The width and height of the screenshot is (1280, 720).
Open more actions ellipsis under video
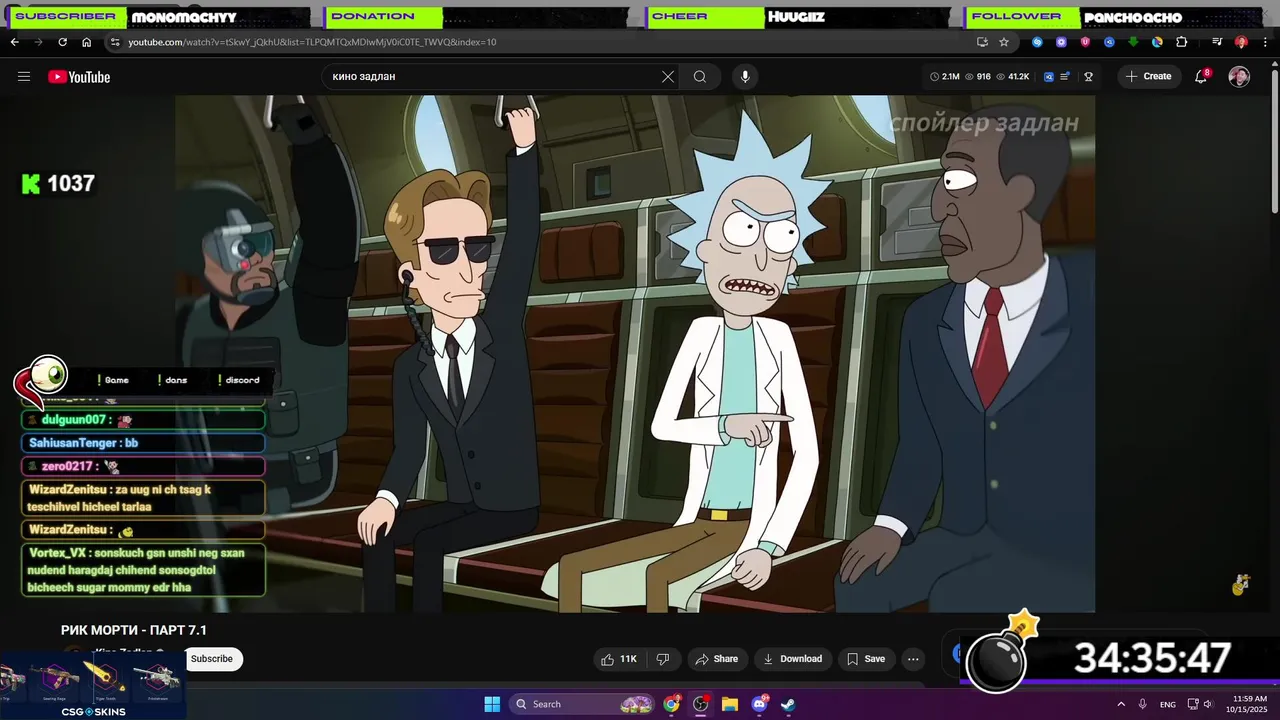pyautogui.click(x=913, y=659)
